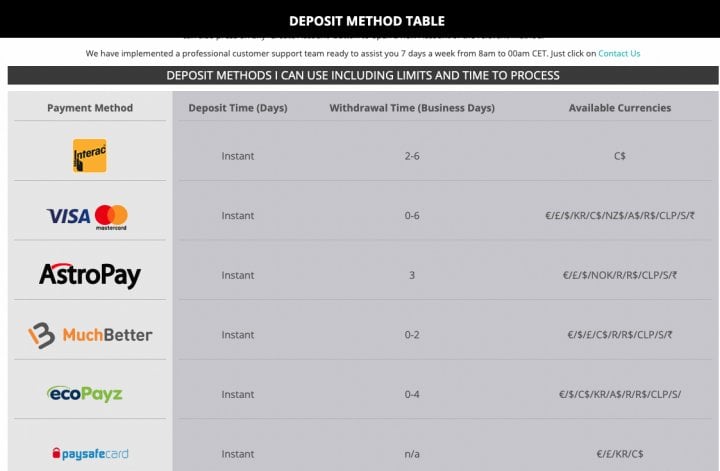This screenshot has width=720, height=471.
Task: Click the Available Currencies column header
Action: (619, 108)
